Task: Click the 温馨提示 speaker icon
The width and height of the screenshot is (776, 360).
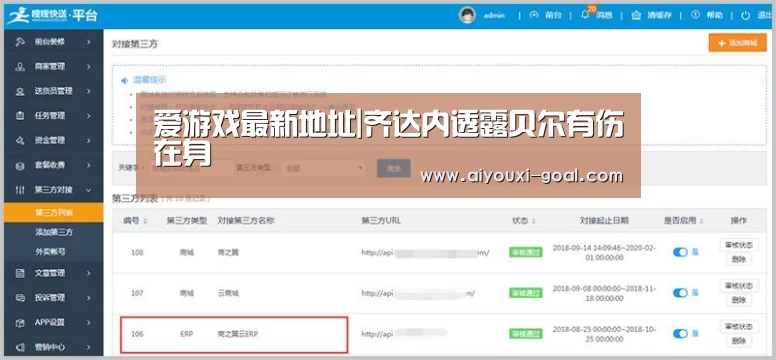Action: (125, 80)
